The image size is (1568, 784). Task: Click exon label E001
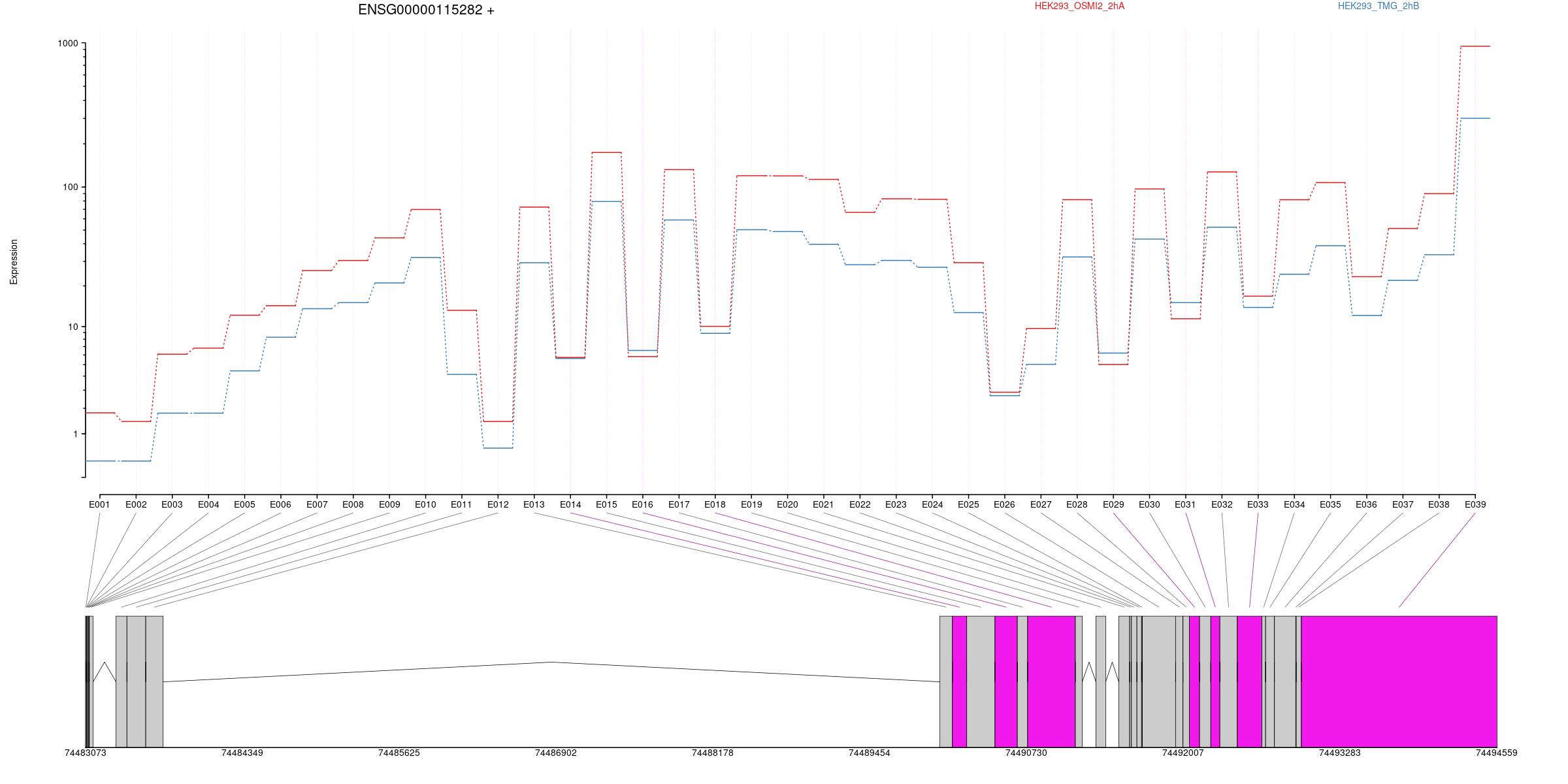click(99, 504)
